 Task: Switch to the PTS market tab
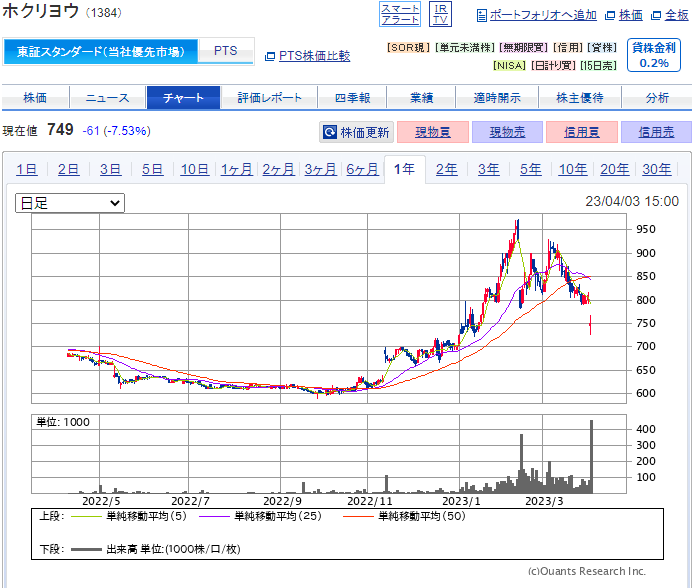coord(226,51)
